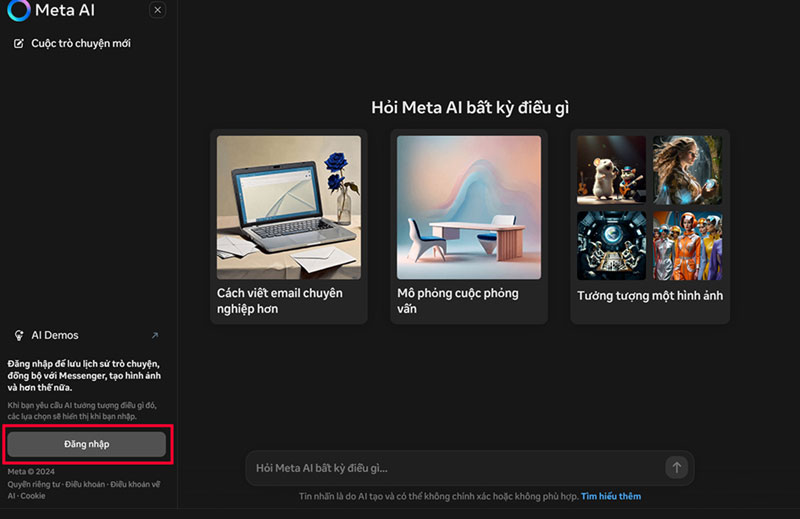This screenshot has width=800, height=519.
Task: Click the AI Demos lightbulb icon
Action: [x=18, y=336]
